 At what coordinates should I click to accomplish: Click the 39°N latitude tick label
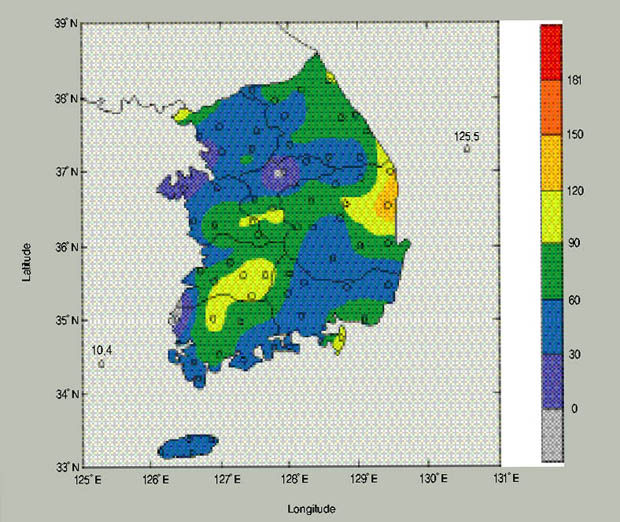pos(66,23)
